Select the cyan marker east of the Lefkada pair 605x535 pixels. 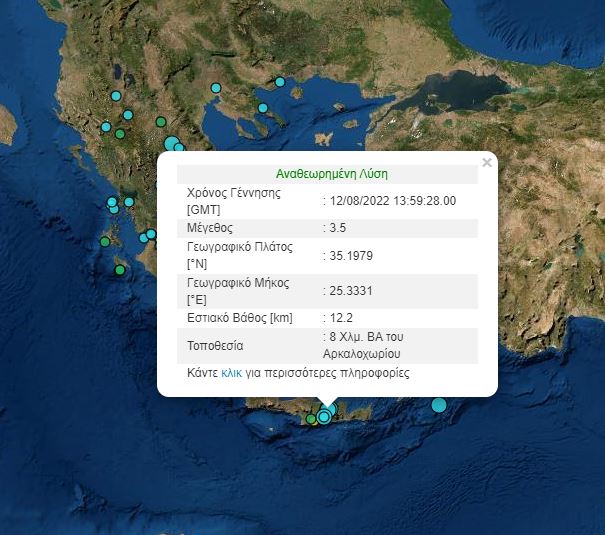click(x=129, y=202)
